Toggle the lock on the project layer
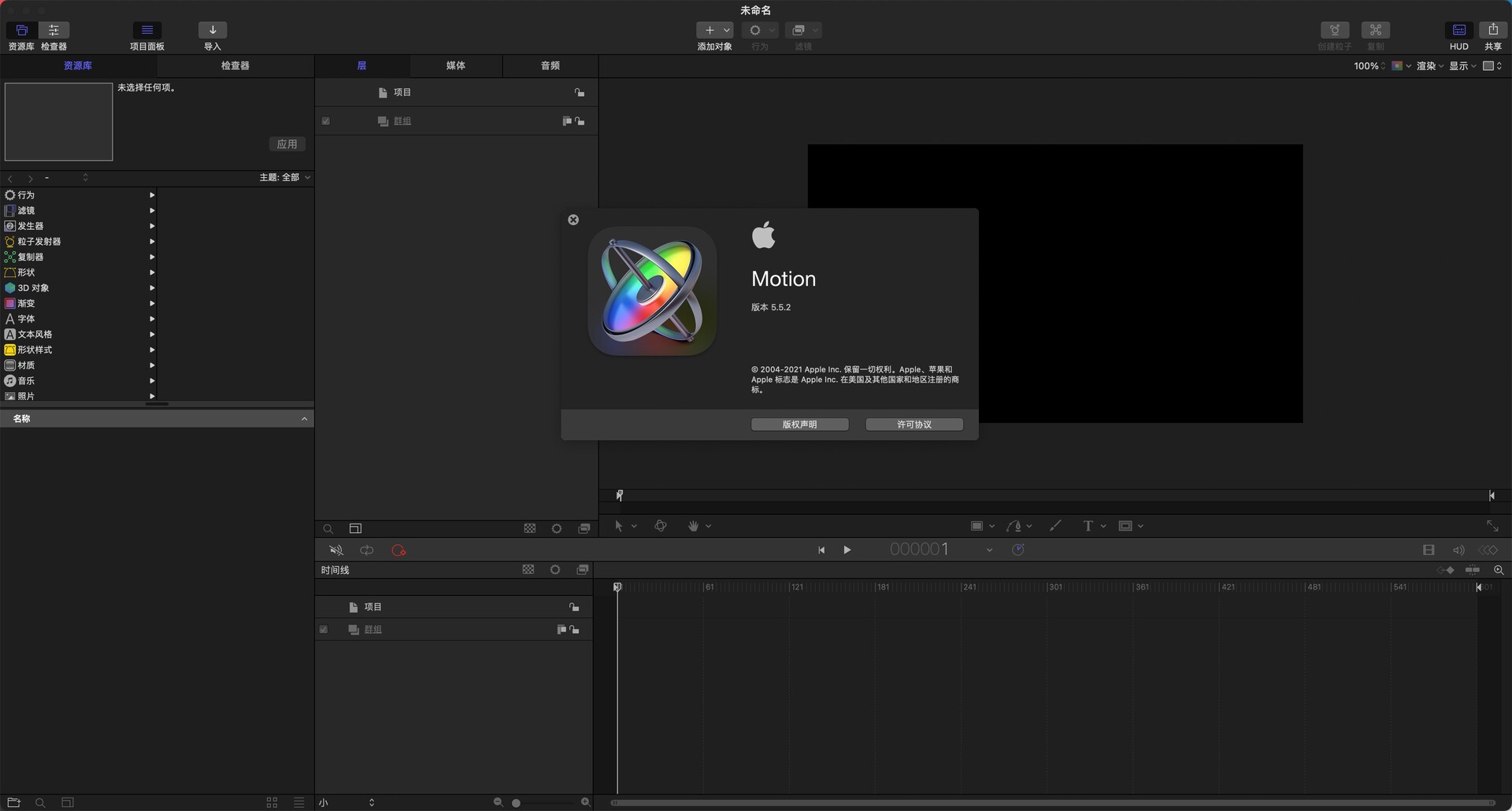 coord(580,93)
